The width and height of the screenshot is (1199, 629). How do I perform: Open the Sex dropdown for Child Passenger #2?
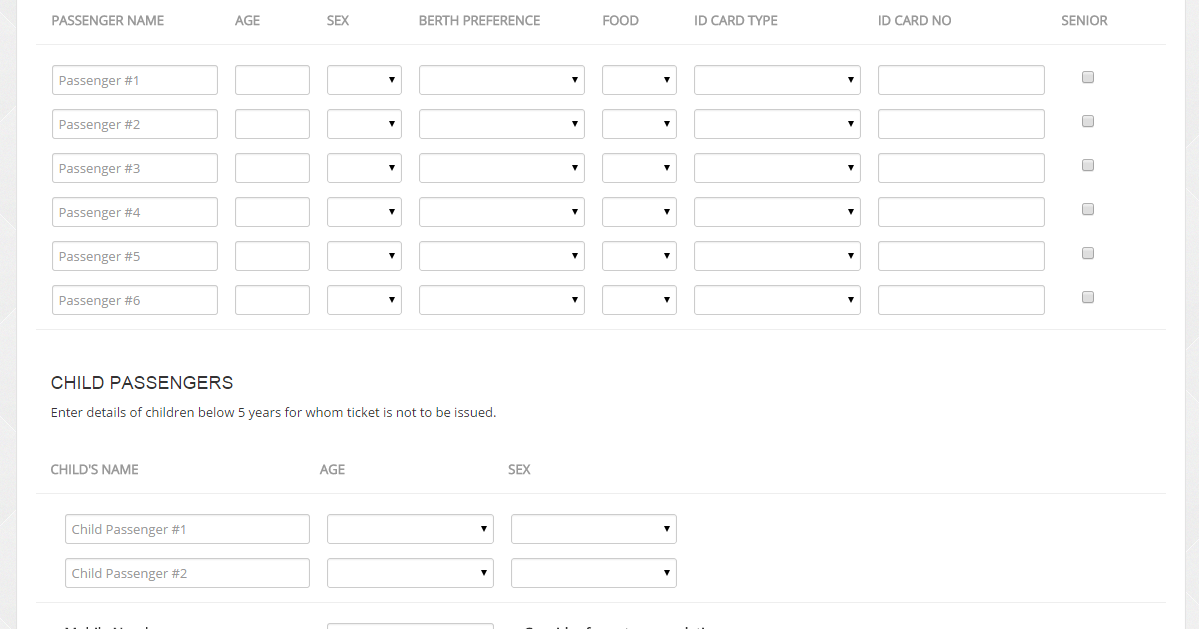593,572
